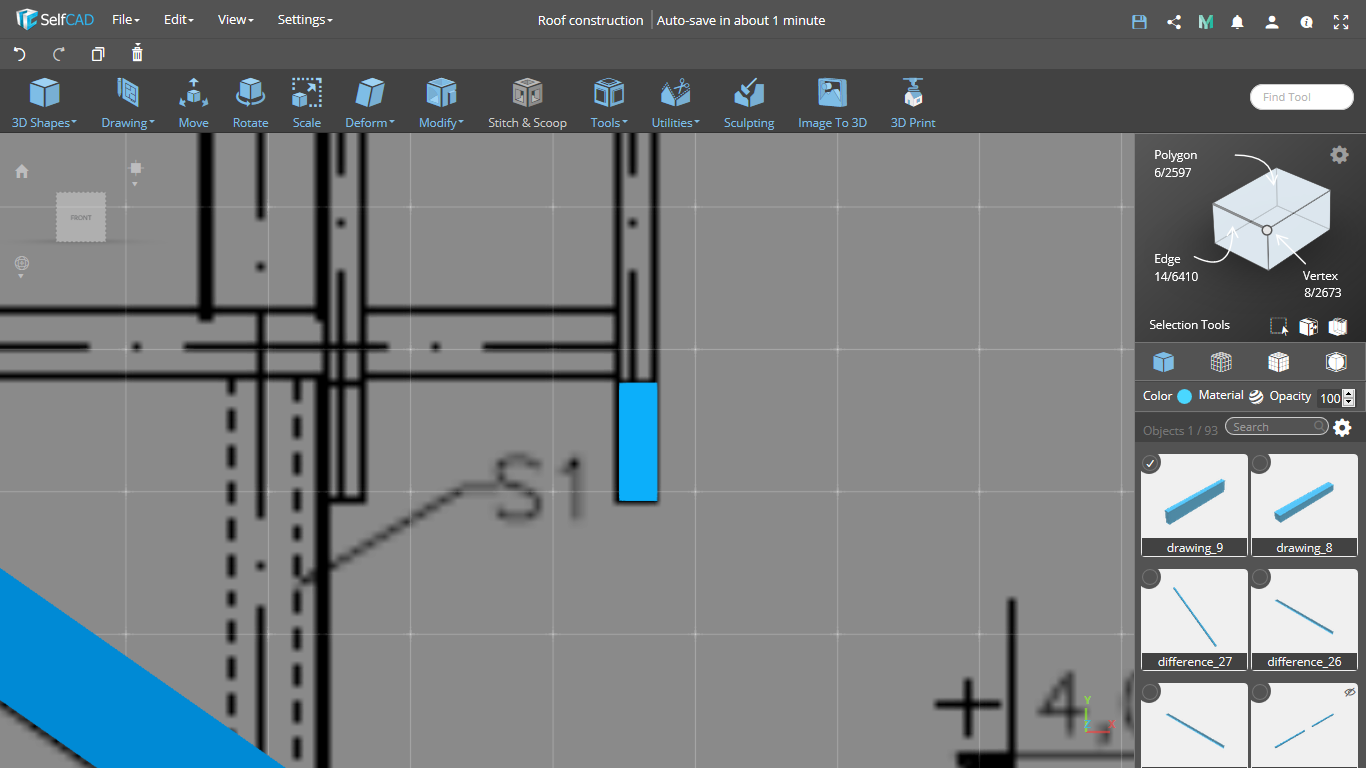Open the camera view dropdown arrow

click(21, 276)
